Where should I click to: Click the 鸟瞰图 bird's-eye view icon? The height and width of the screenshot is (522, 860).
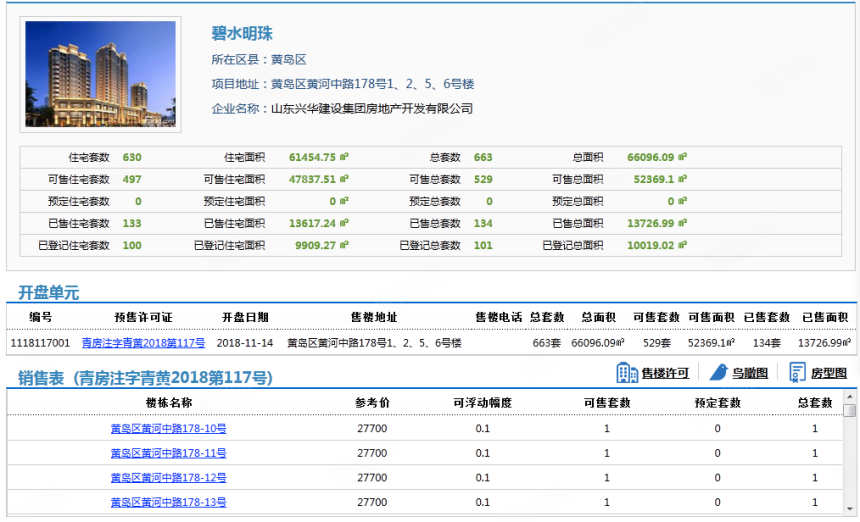(718, 373)
